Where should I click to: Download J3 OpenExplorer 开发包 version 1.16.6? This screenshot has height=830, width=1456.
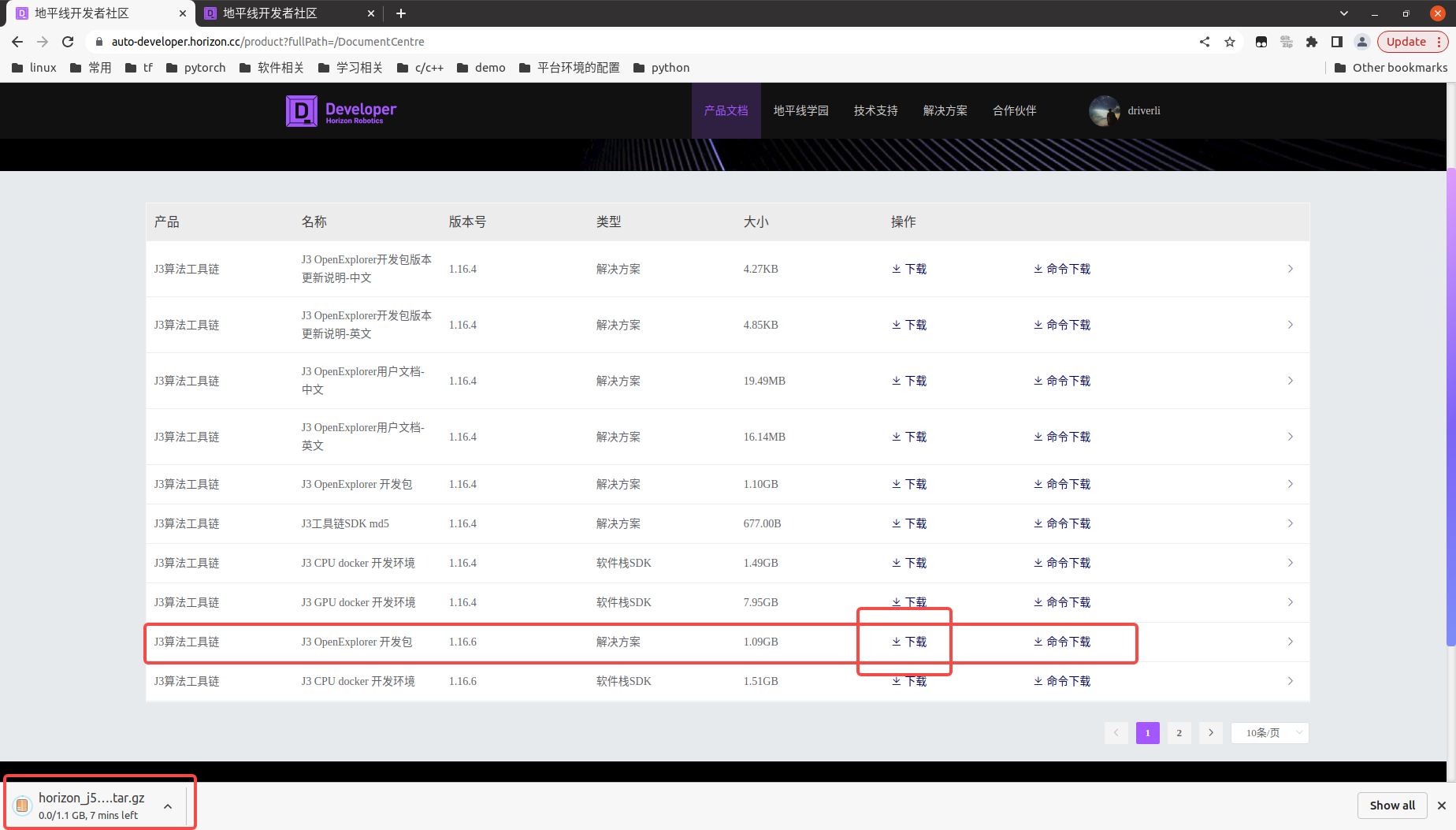(x=909, y=642)
